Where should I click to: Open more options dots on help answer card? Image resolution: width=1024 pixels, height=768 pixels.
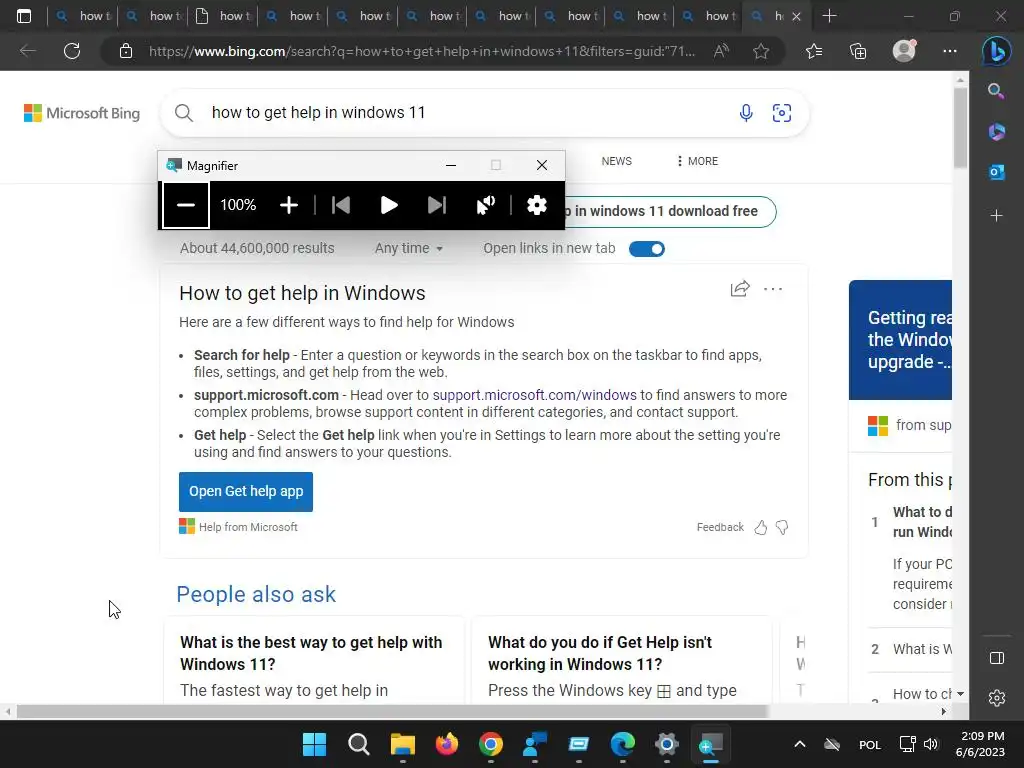click(773, 289)
